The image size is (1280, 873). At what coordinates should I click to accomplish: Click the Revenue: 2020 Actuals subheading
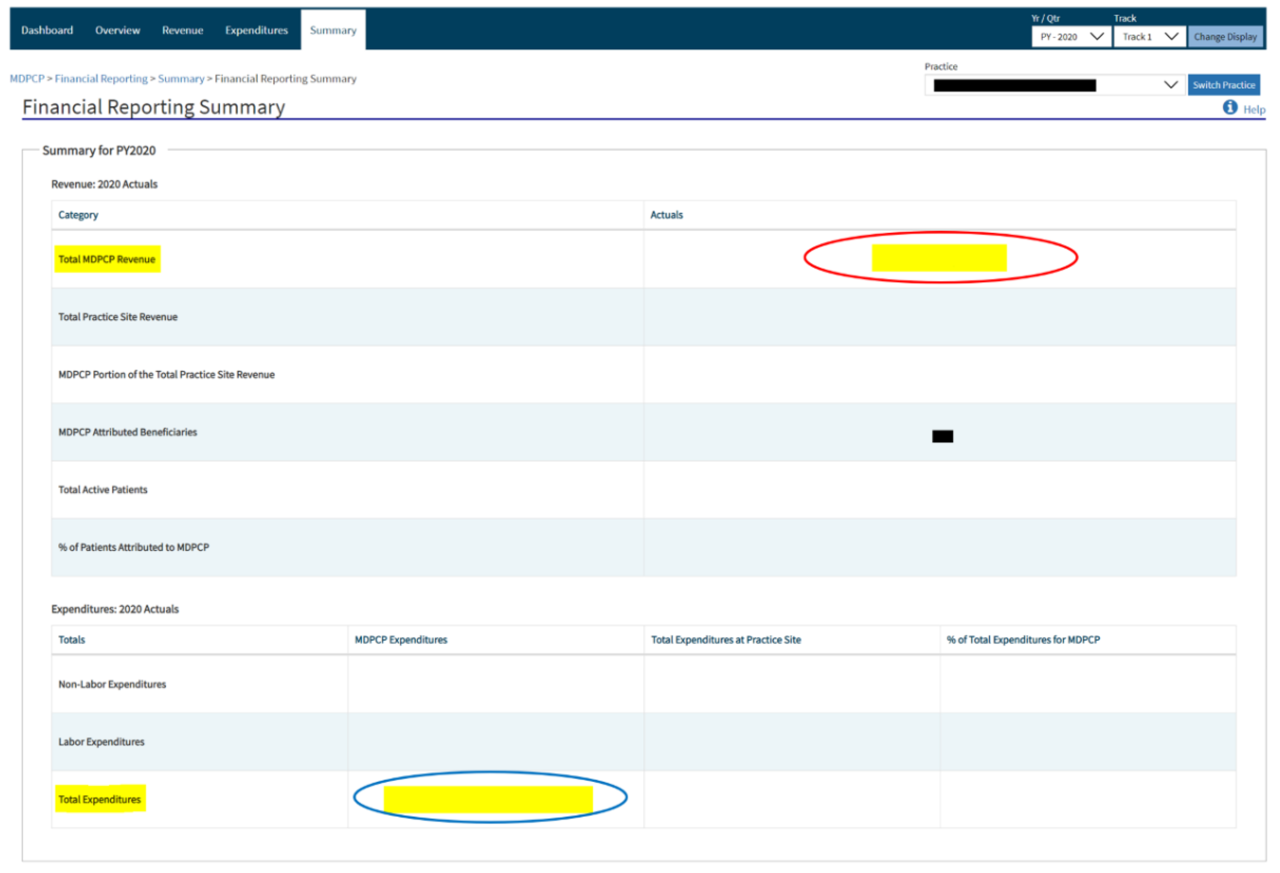(104, 185)
